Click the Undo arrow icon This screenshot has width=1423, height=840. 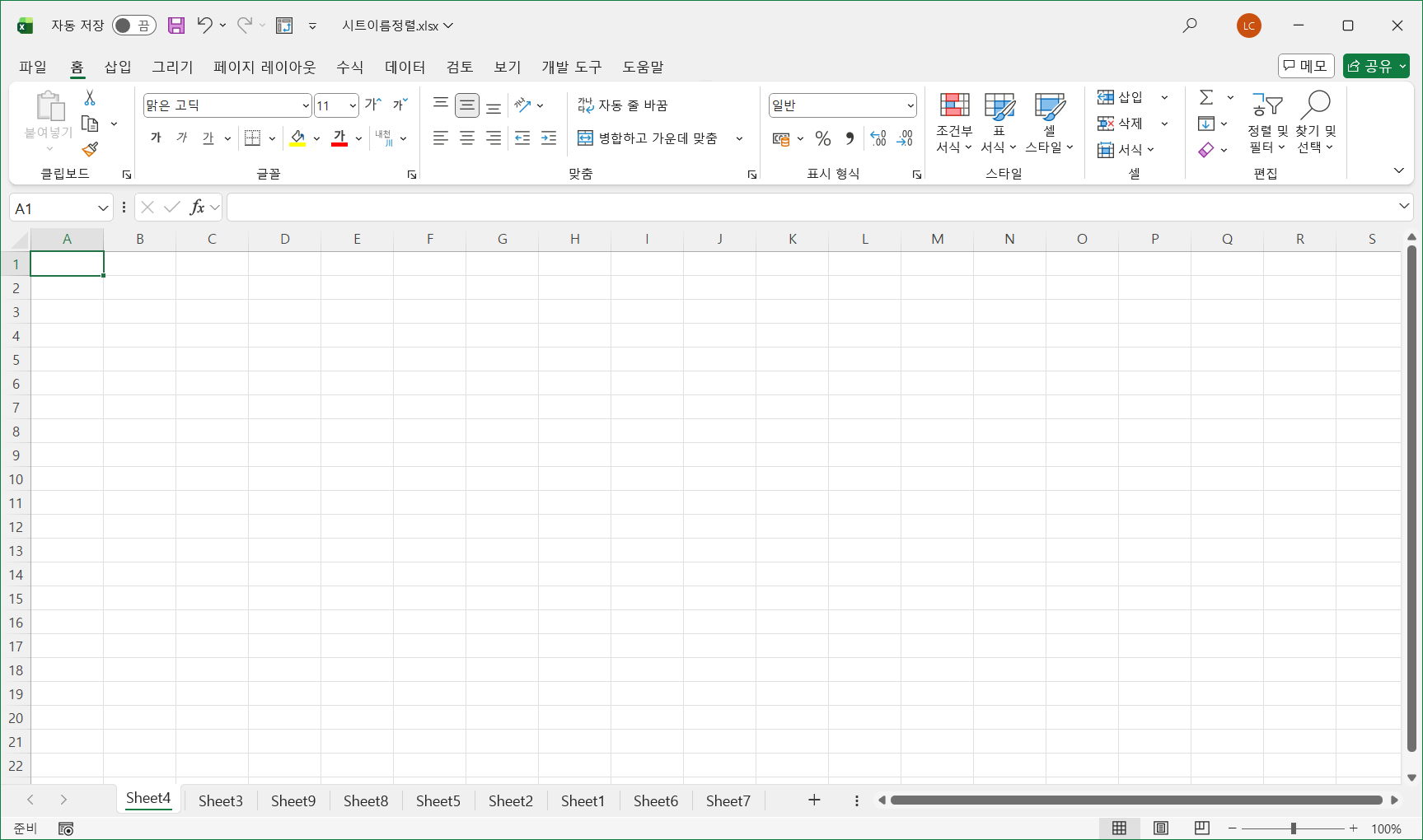[204, 26]
